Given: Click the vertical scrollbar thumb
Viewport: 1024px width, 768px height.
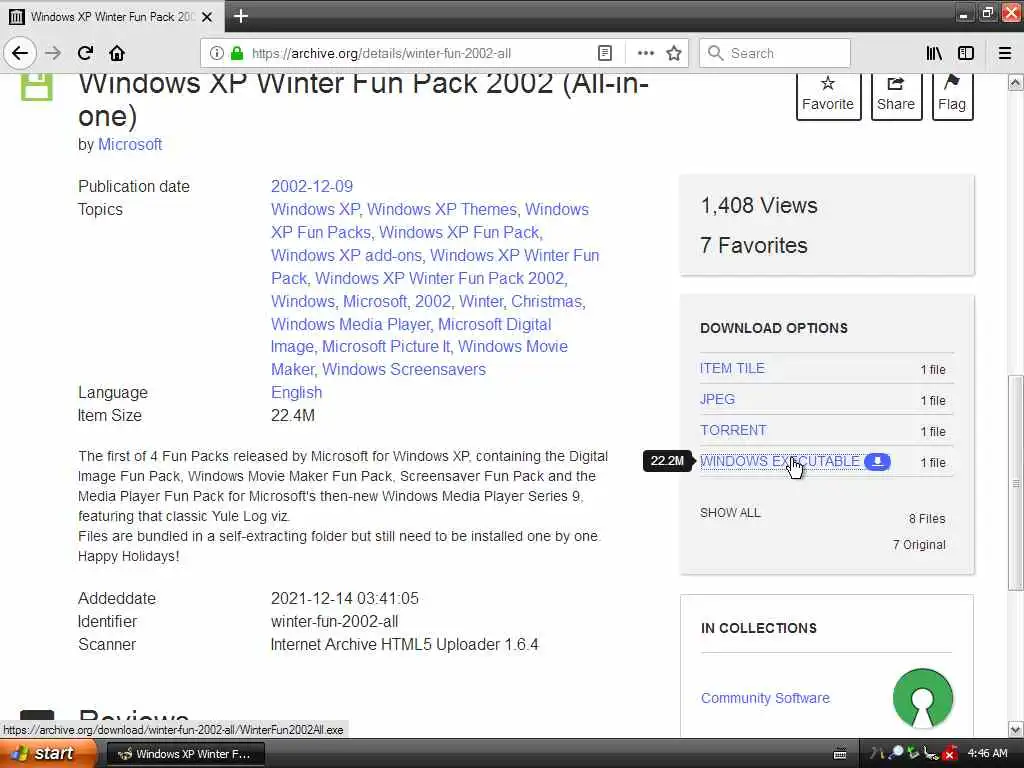Looking at the screenshot, I should click(x=1015, y=482).
